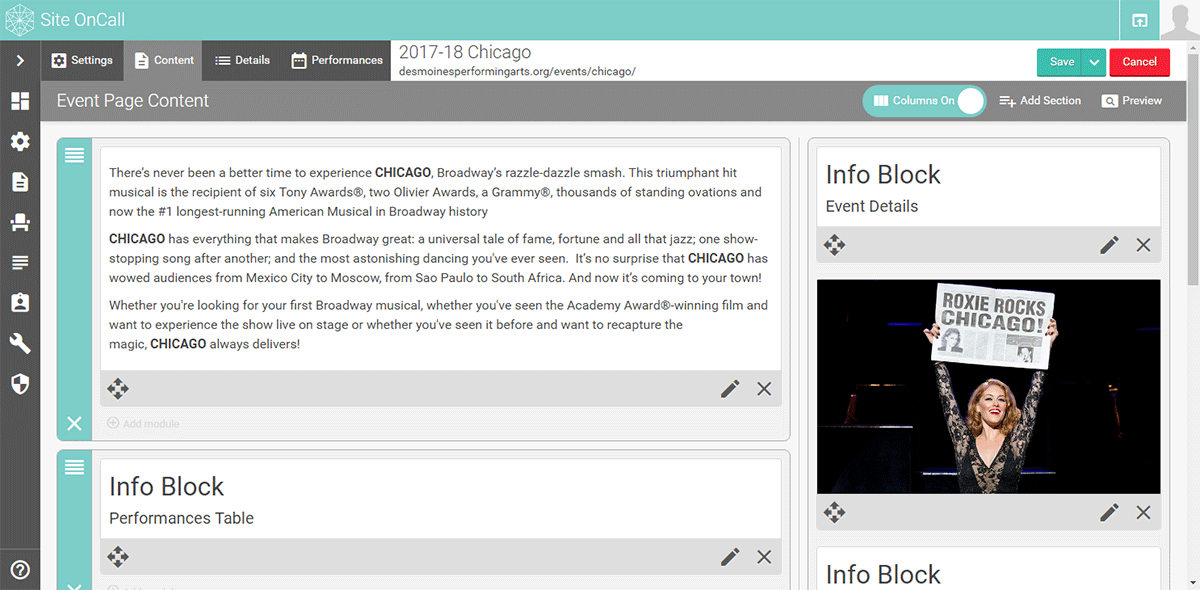
Task: Open the Save dropdown arrow
Action: (x=1095, y=61)
